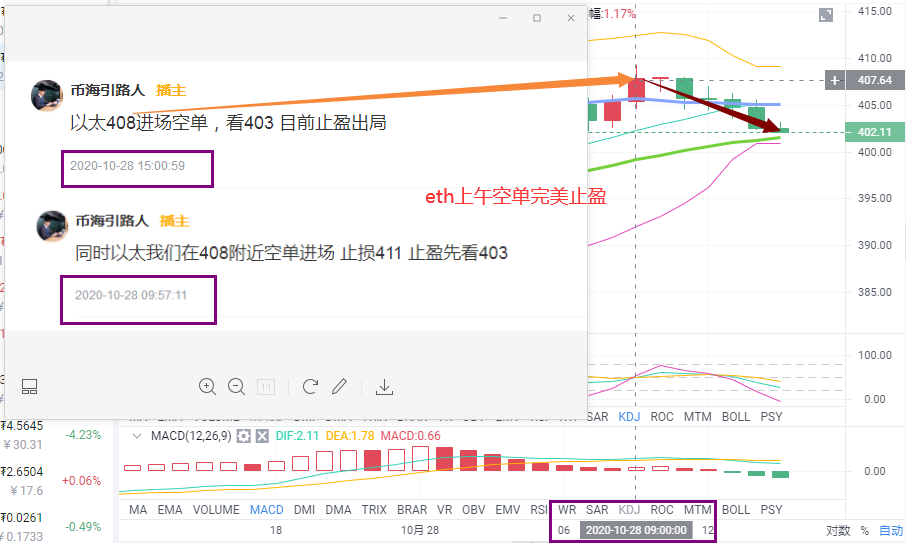Screen dimensions: 906x543
Task: Zoom out of the image in the viewer
Action: pyautogui.click(x=236, y=386)
